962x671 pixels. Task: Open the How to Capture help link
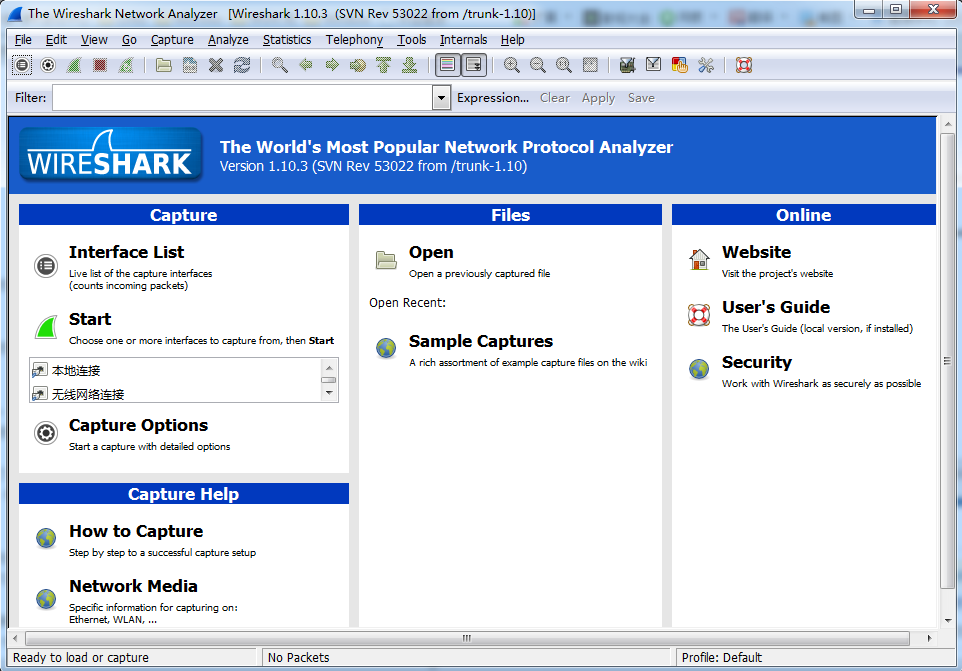(x=136, y=531)
